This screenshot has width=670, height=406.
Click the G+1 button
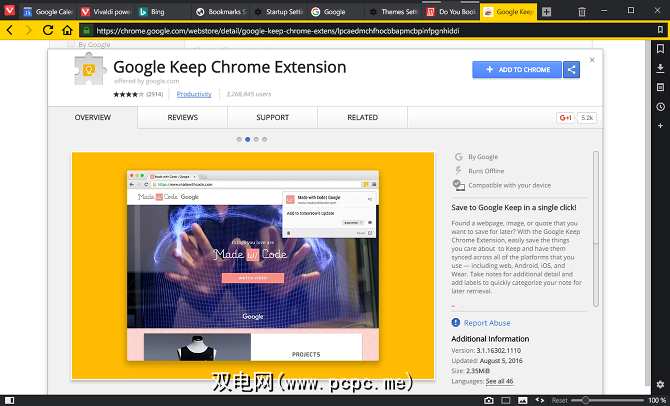coord(565,118)
